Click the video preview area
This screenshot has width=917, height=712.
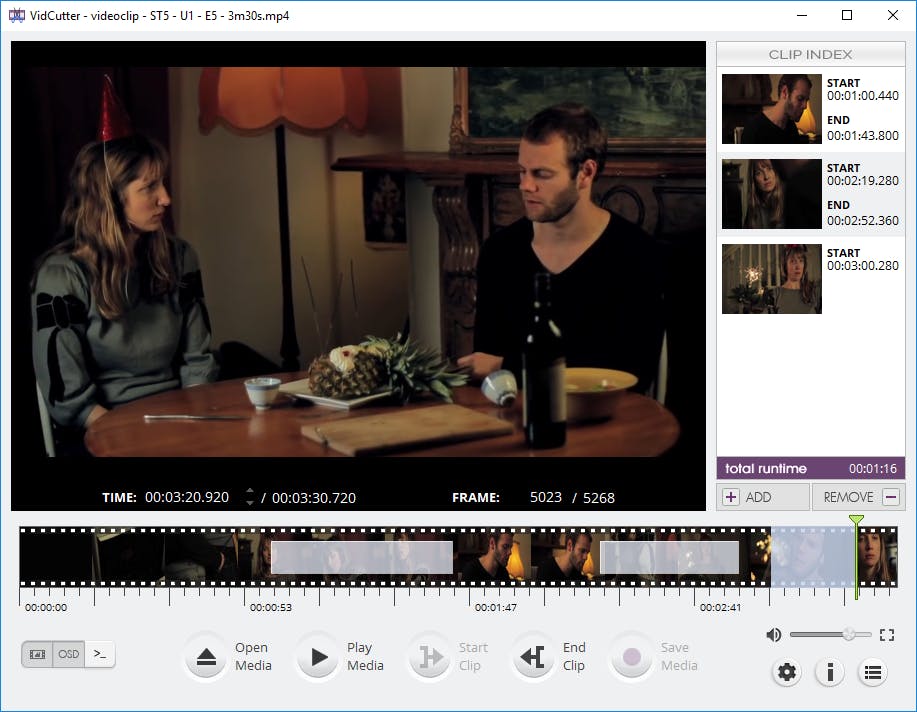point(358,262)
